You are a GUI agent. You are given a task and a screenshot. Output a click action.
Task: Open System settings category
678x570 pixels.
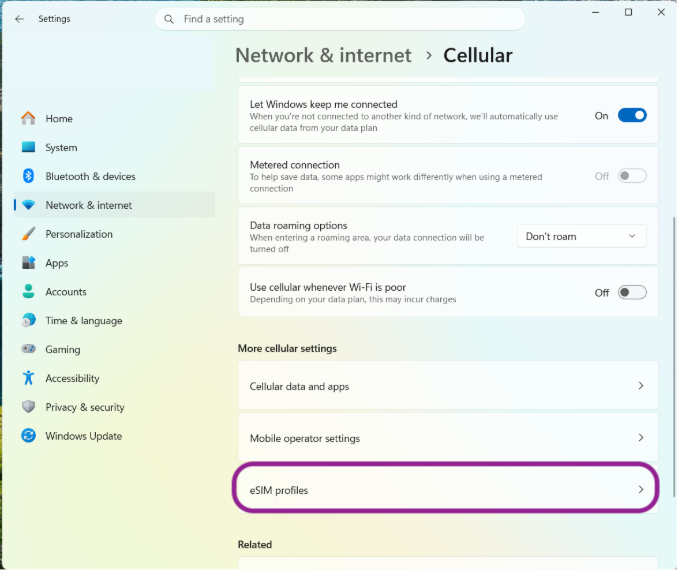115,147
